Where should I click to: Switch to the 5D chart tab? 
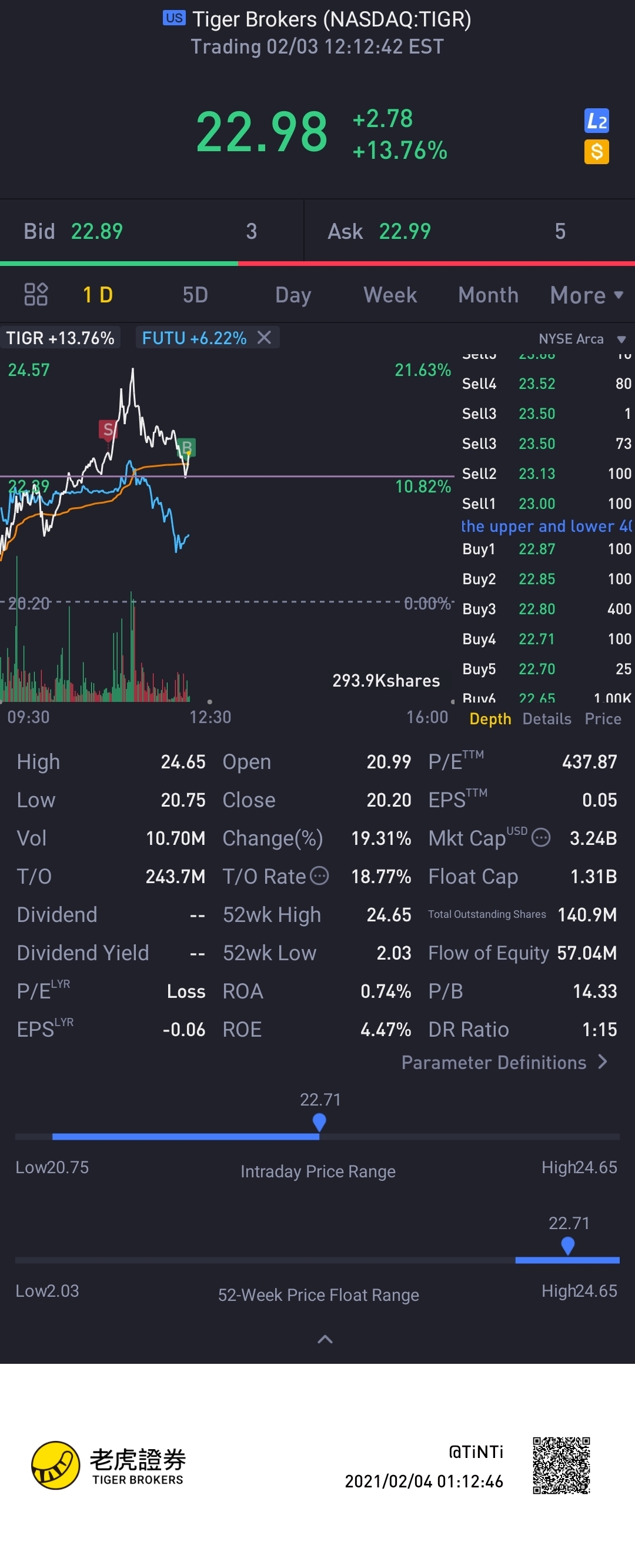coord(195,295)
